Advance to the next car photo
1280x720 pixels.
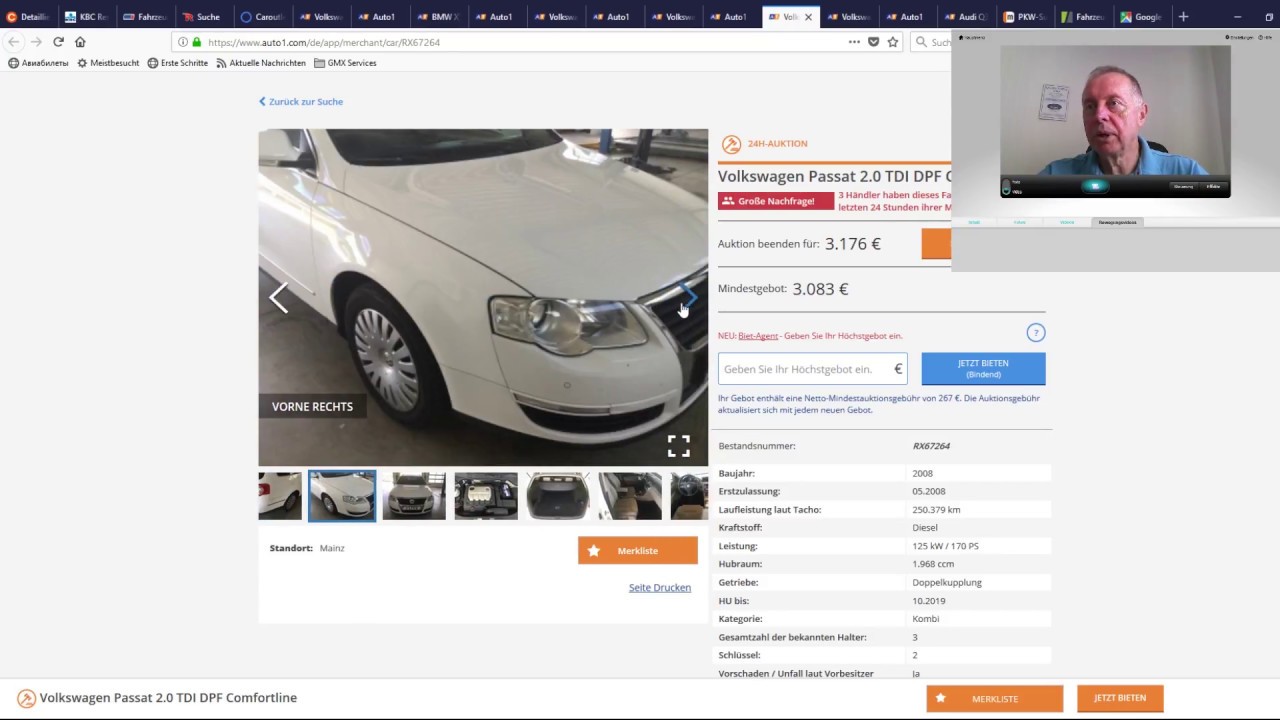[689, 298]
